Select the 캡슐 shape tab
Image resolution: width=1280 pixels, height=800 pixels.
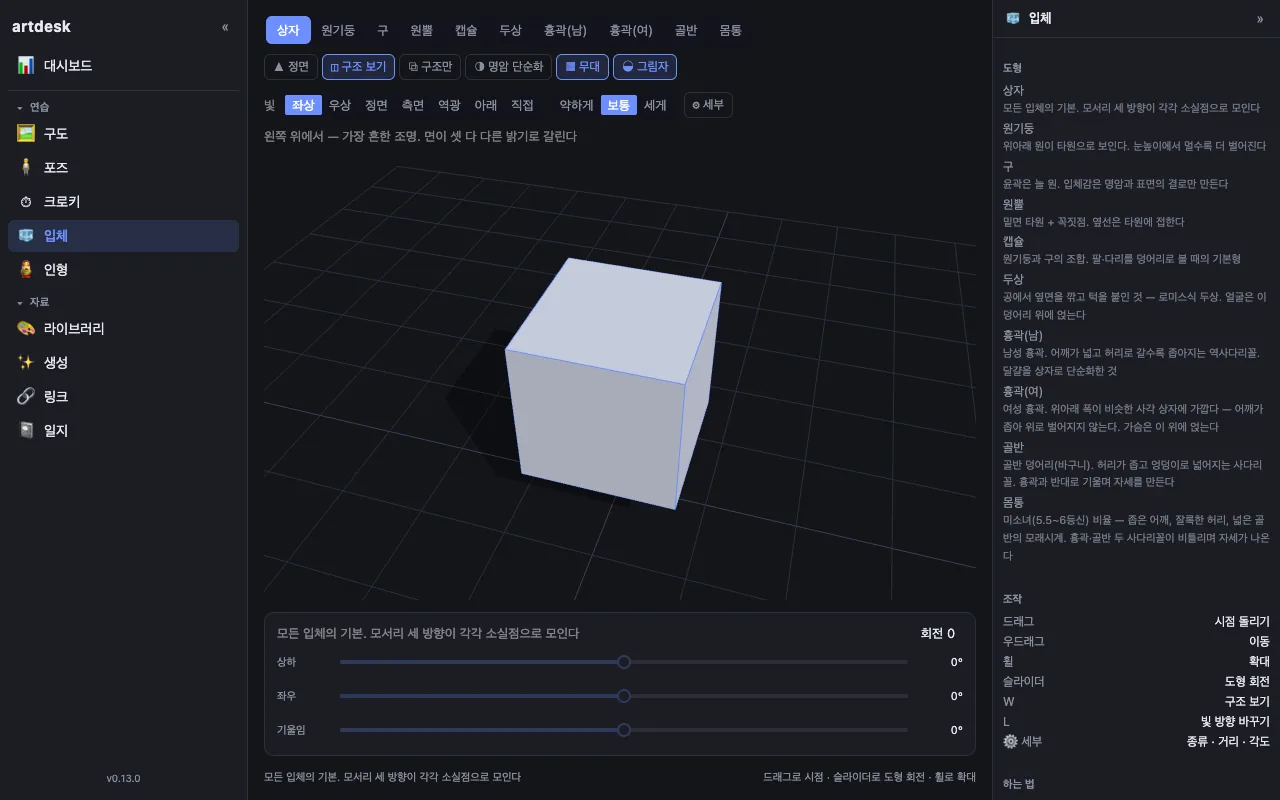pos(466,31)
